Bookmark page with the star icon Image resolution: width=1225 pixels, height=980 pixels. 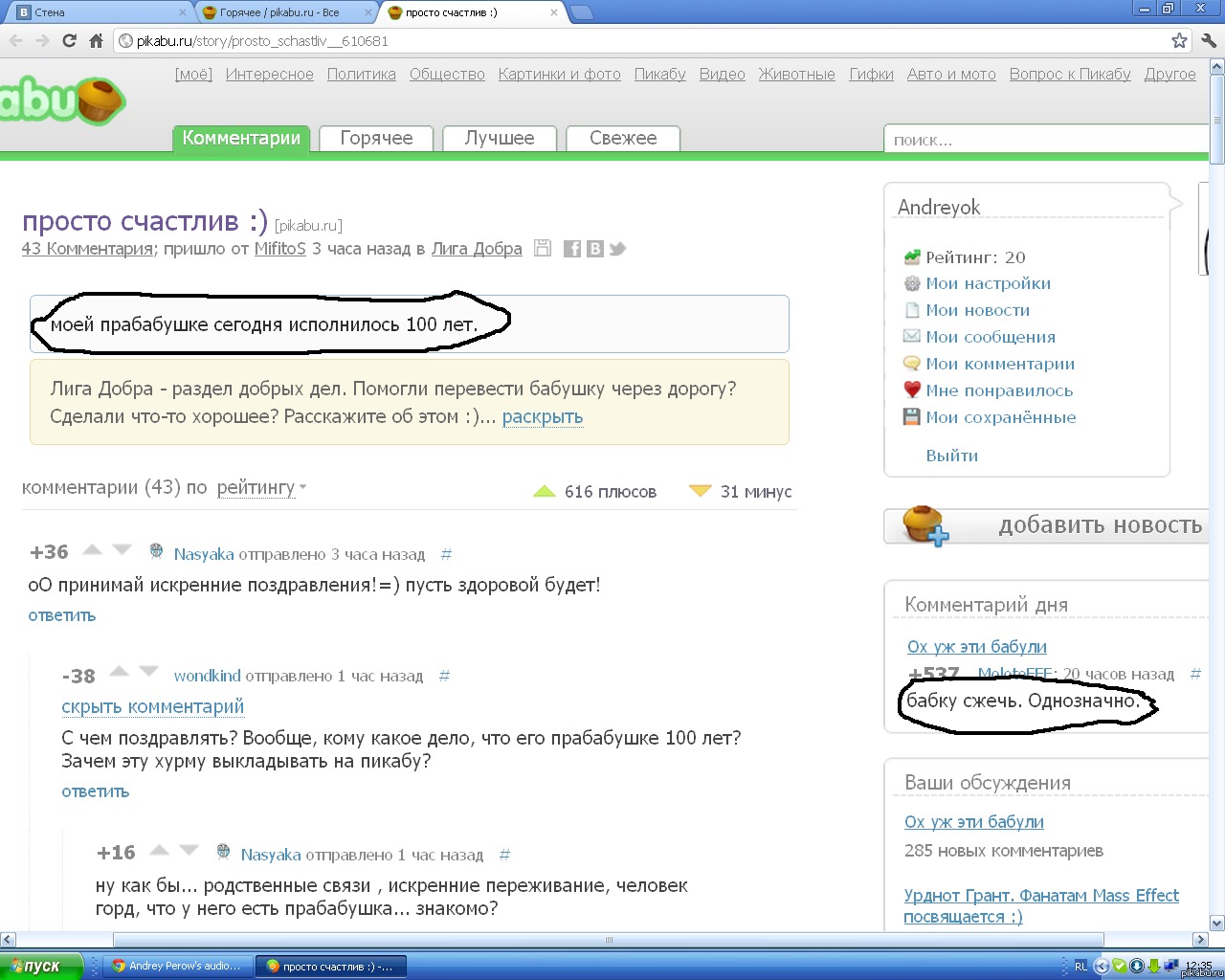pyautogui.click(x=1179, y=41)
